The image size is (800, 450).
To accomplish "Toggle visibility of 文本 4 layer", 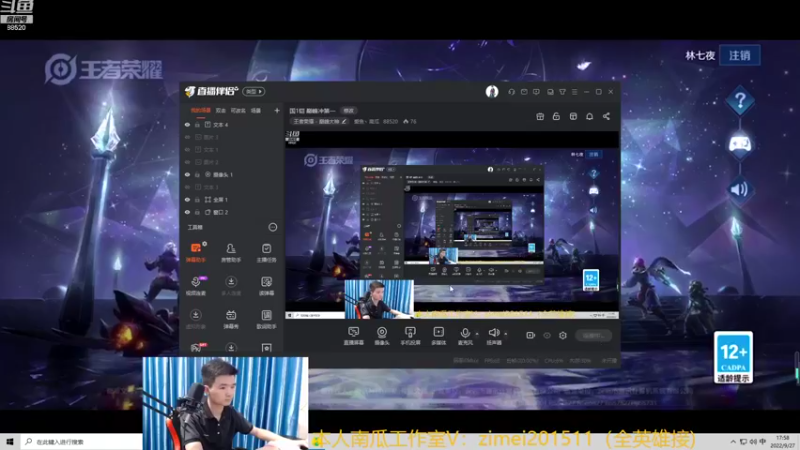I will (x=187, y=124).
